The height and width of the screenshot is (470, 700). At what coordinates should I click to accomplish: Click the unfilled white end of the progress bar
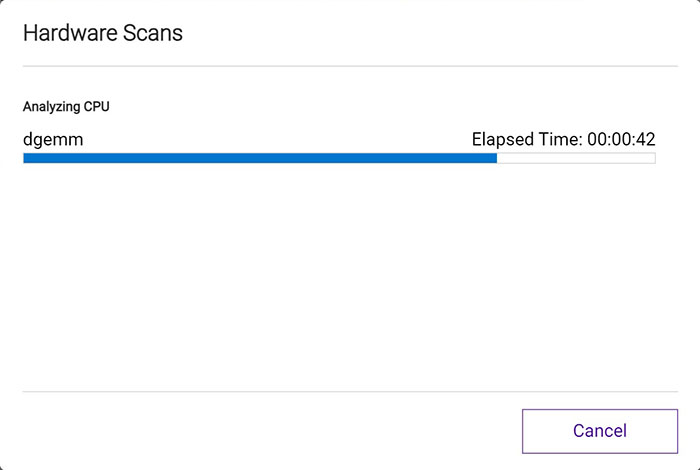click(576, 158)
